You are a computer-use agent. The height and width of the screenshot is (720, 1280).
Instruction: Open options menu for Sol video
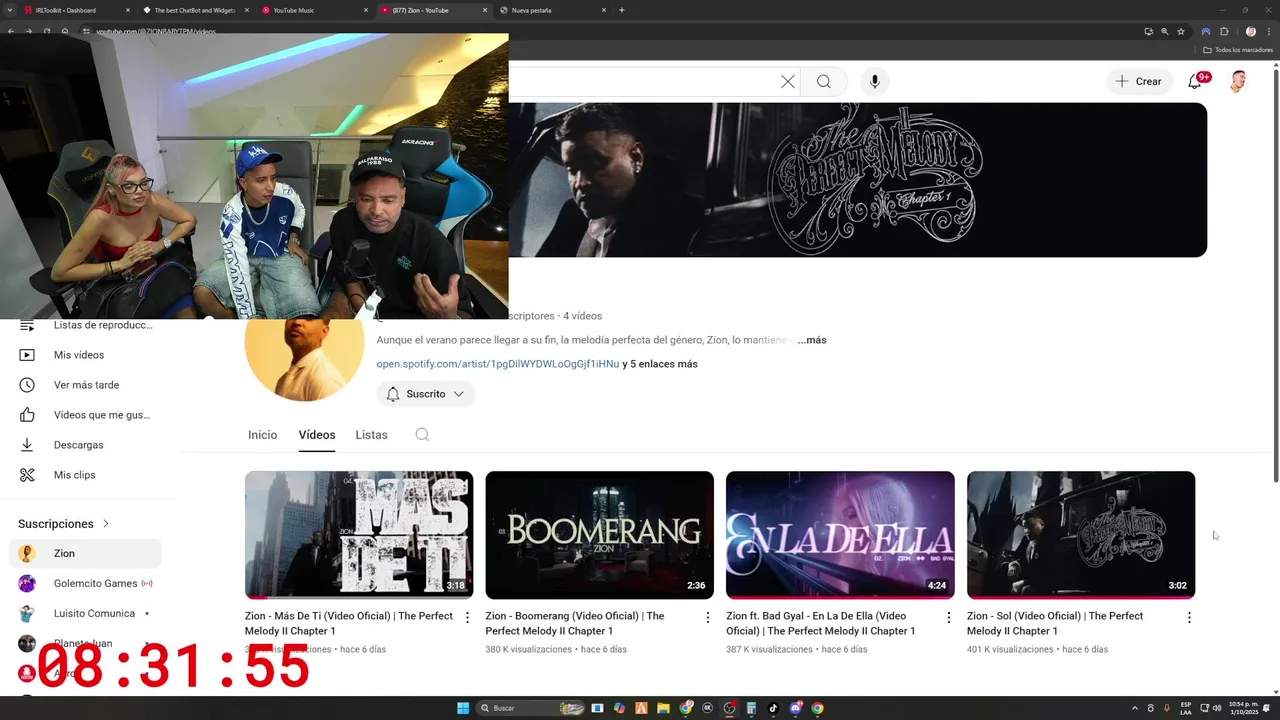pyautogui.click(x=1189, y=618)
